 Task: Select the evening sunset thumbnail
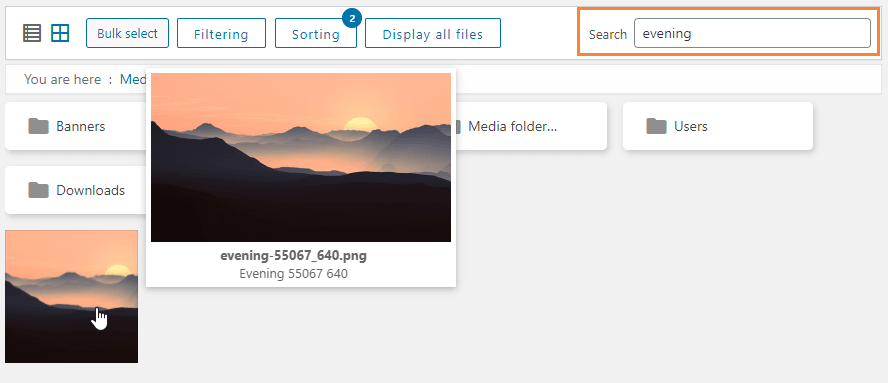71,296
